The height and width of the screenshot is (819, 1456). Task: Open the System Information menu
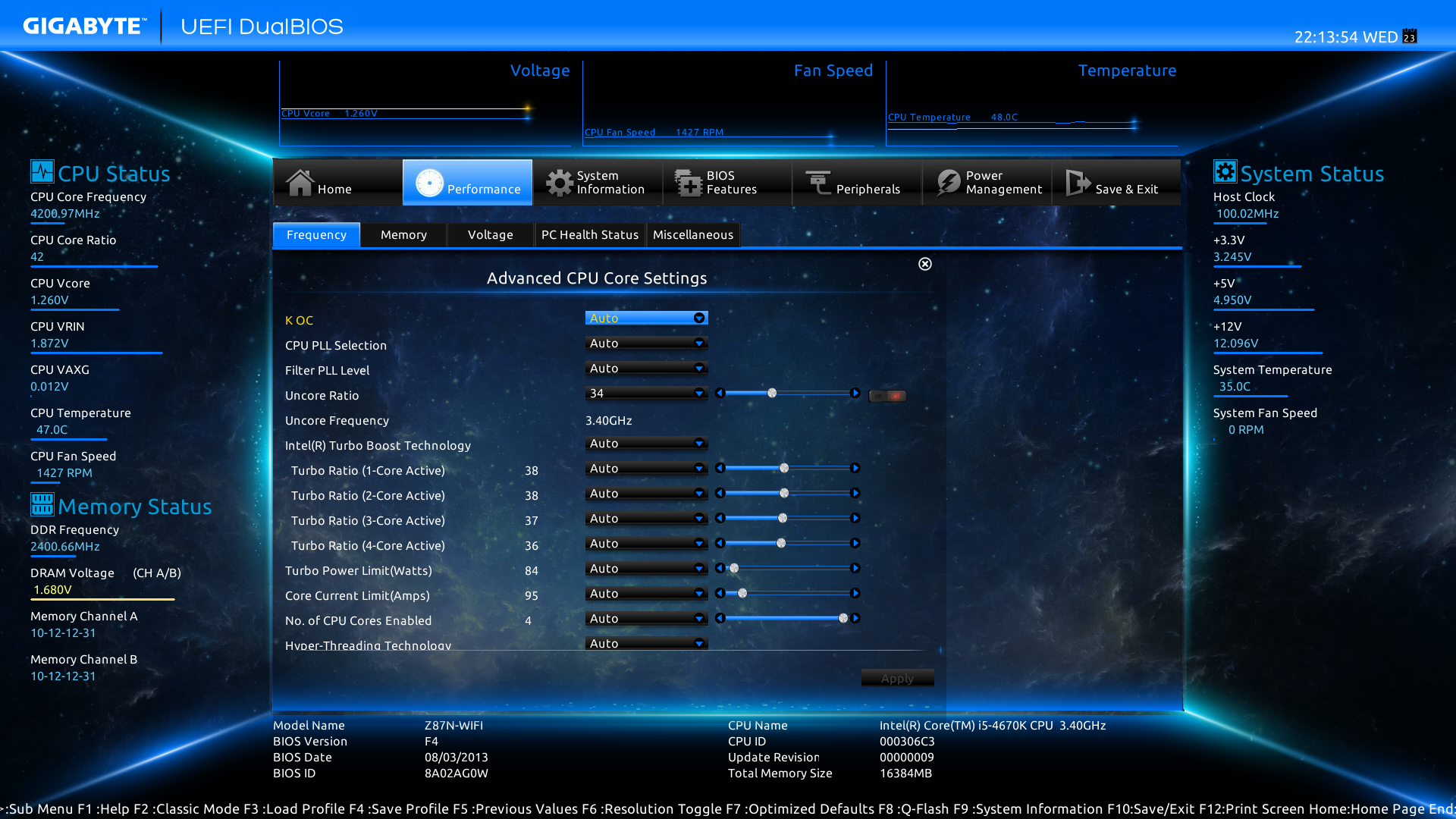597,183
